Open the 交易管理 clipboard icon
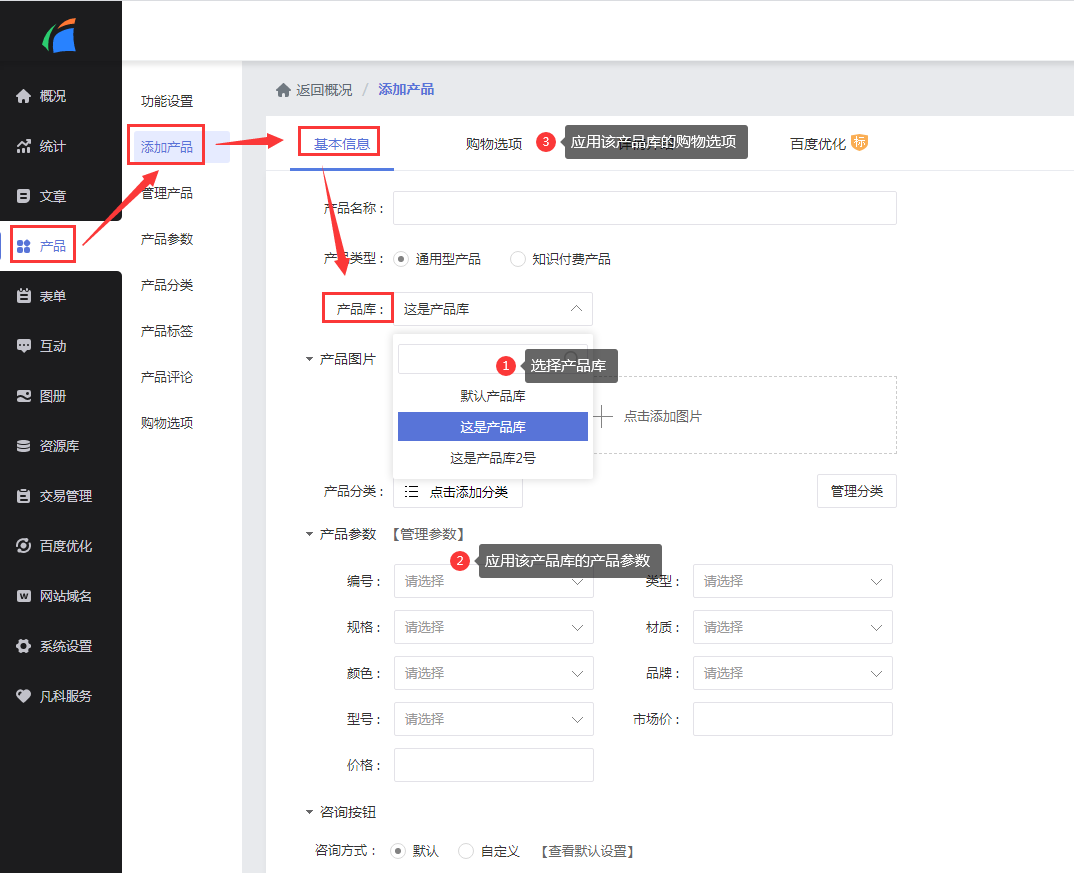 23,496
